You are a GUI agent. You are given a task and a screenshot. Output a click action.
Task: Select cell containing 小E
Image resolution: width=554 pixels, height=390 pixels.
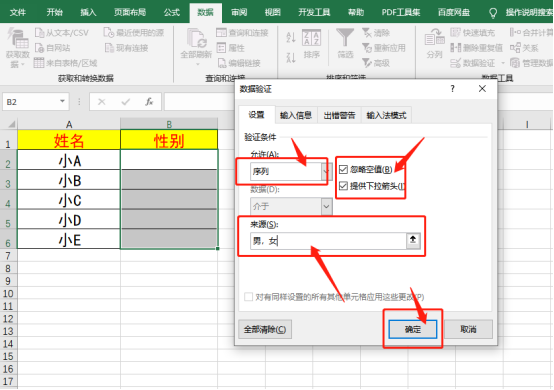click(69, 239)
